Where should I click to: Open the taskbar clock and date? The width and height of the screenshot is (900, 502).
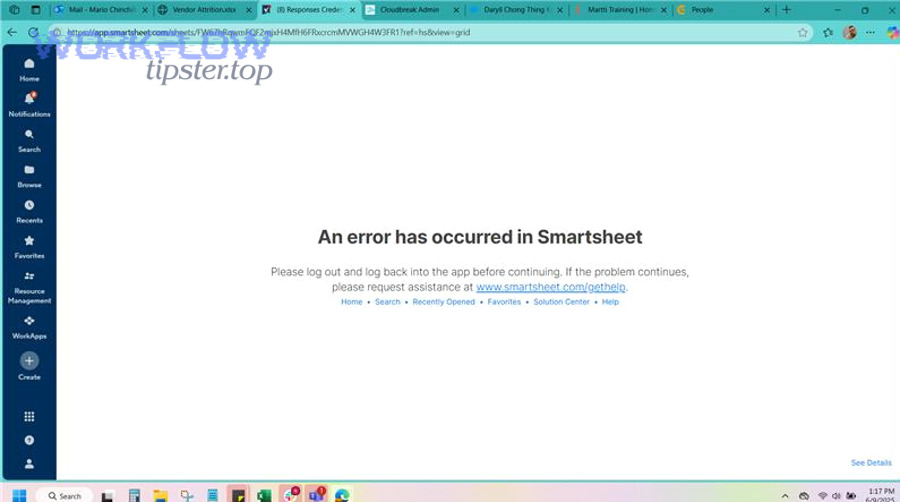tap(881, 495)
